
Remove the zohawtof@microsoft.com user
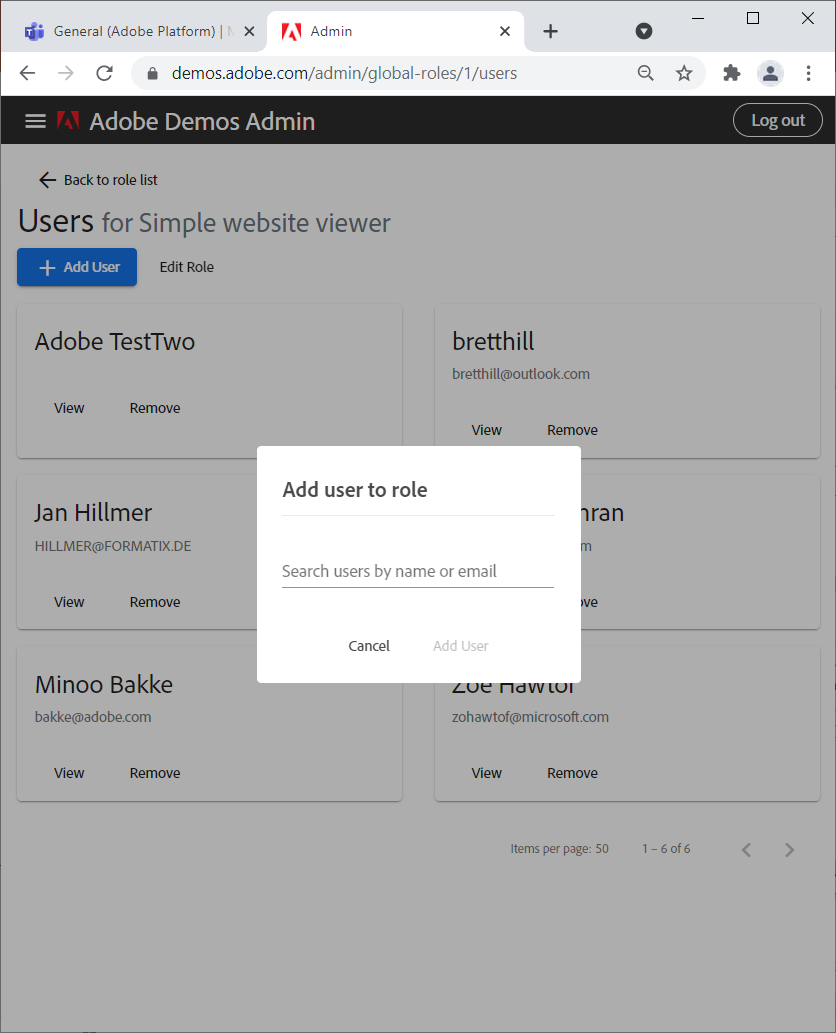[x=572, y=773]
